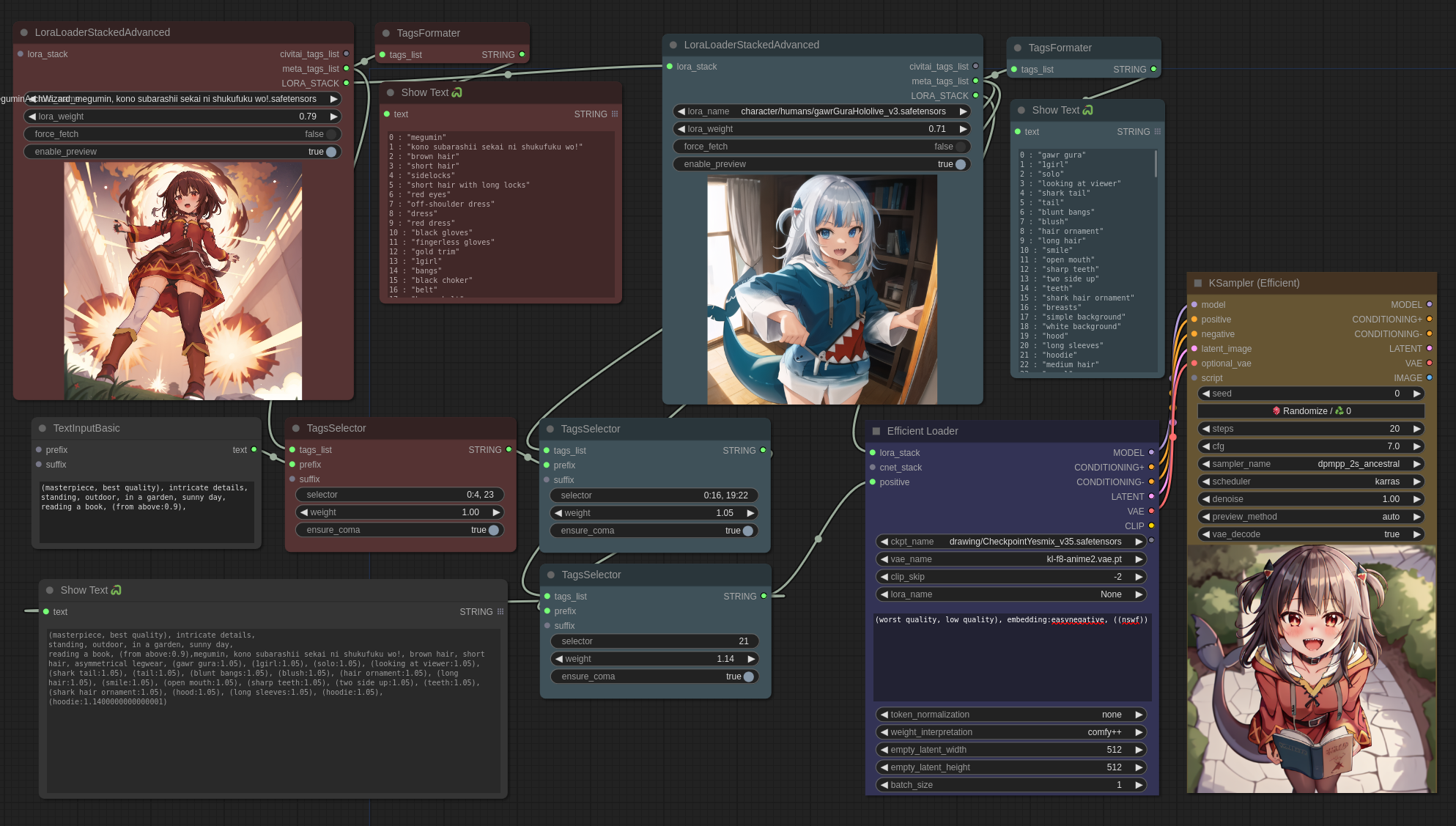1456x826 pixels.
Task: Click the negative prompt text box in Efficient Loader
Action: 1012,656
